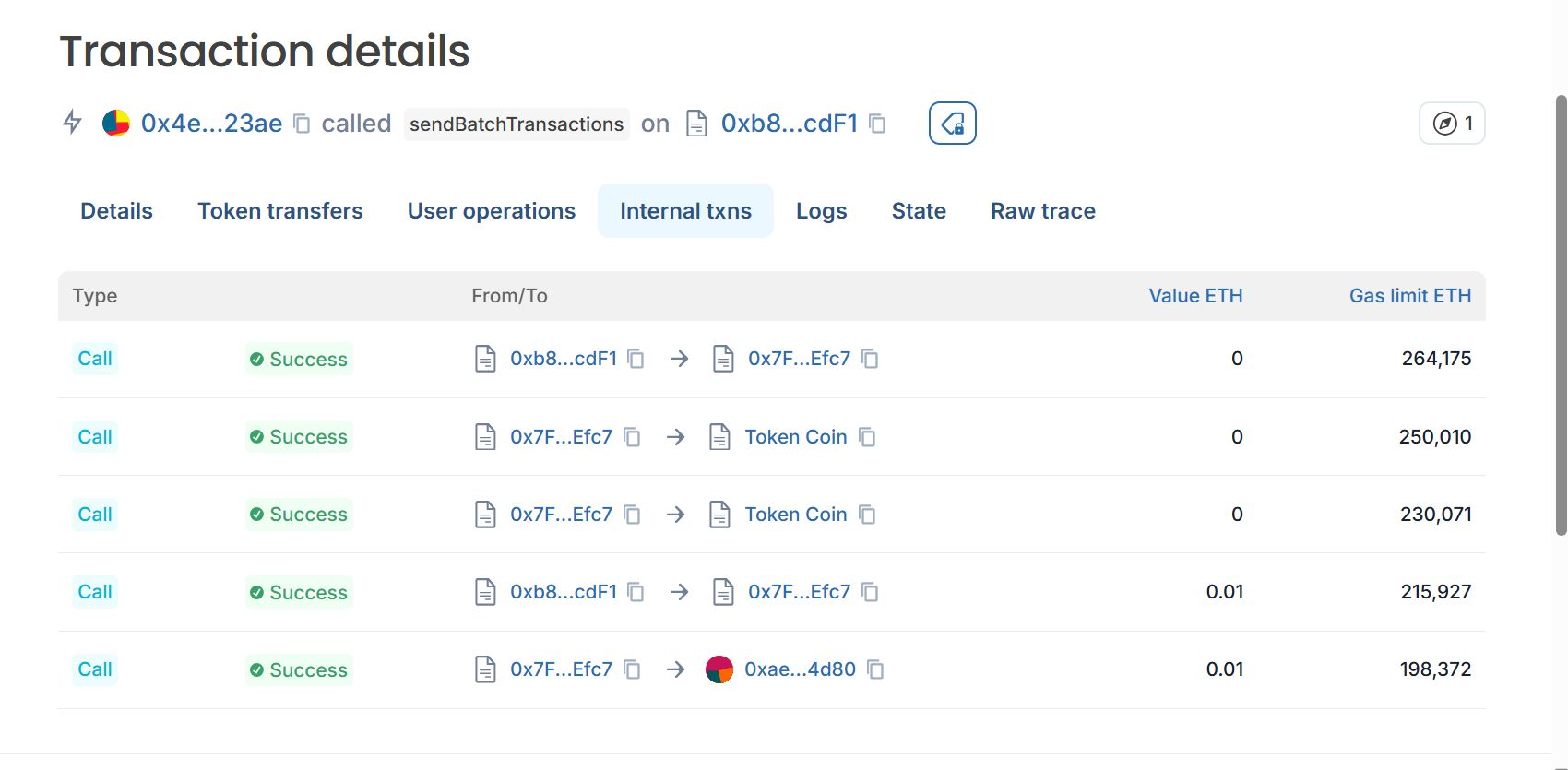Click the 0.01 value in the 215,927 row
The height and width of the screenshot is (770, 1568).
tap(1225, 592)
